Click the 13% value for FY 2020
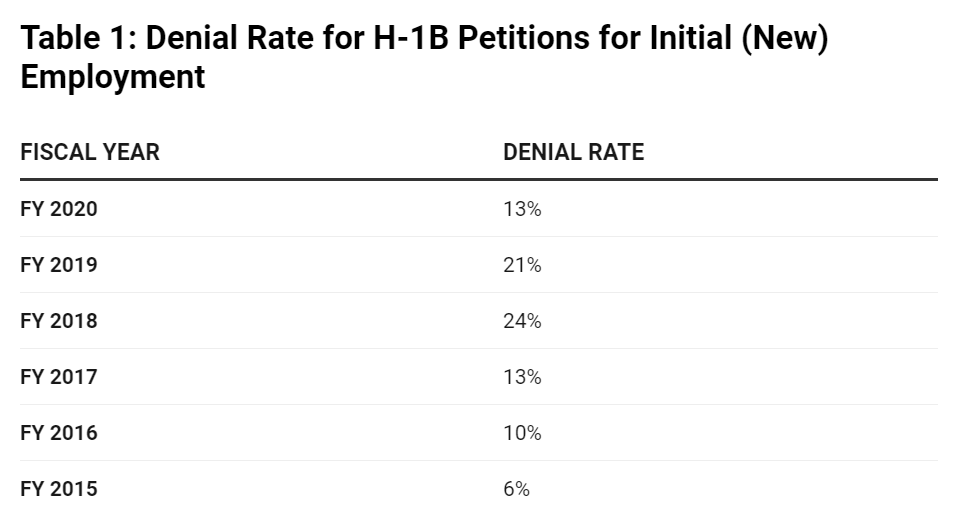This screenshot has height=523, width=961. pyautogui.click(x=522, y=209)
